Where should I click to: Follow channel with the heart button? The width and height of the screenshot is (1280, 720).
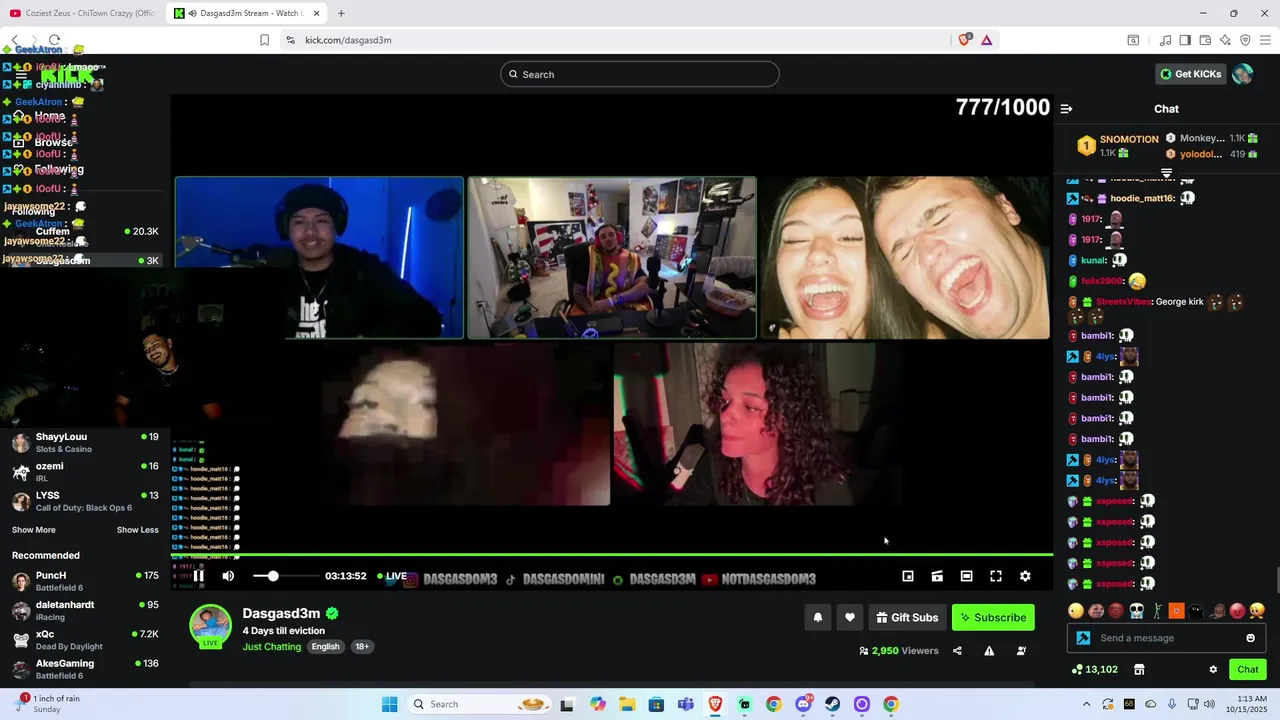point(850,618)
